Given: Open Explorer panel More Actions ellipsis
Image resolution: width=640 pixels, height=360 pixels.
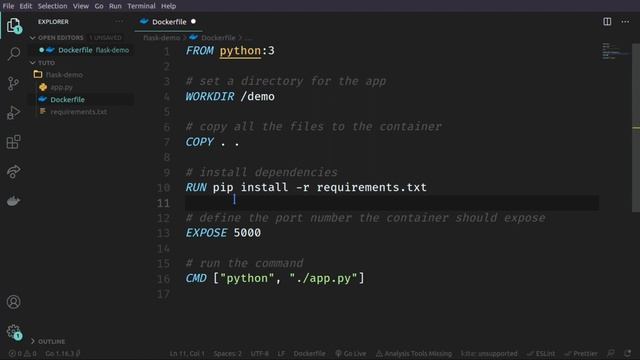Looking at the screenshot, I should [119, 22].
